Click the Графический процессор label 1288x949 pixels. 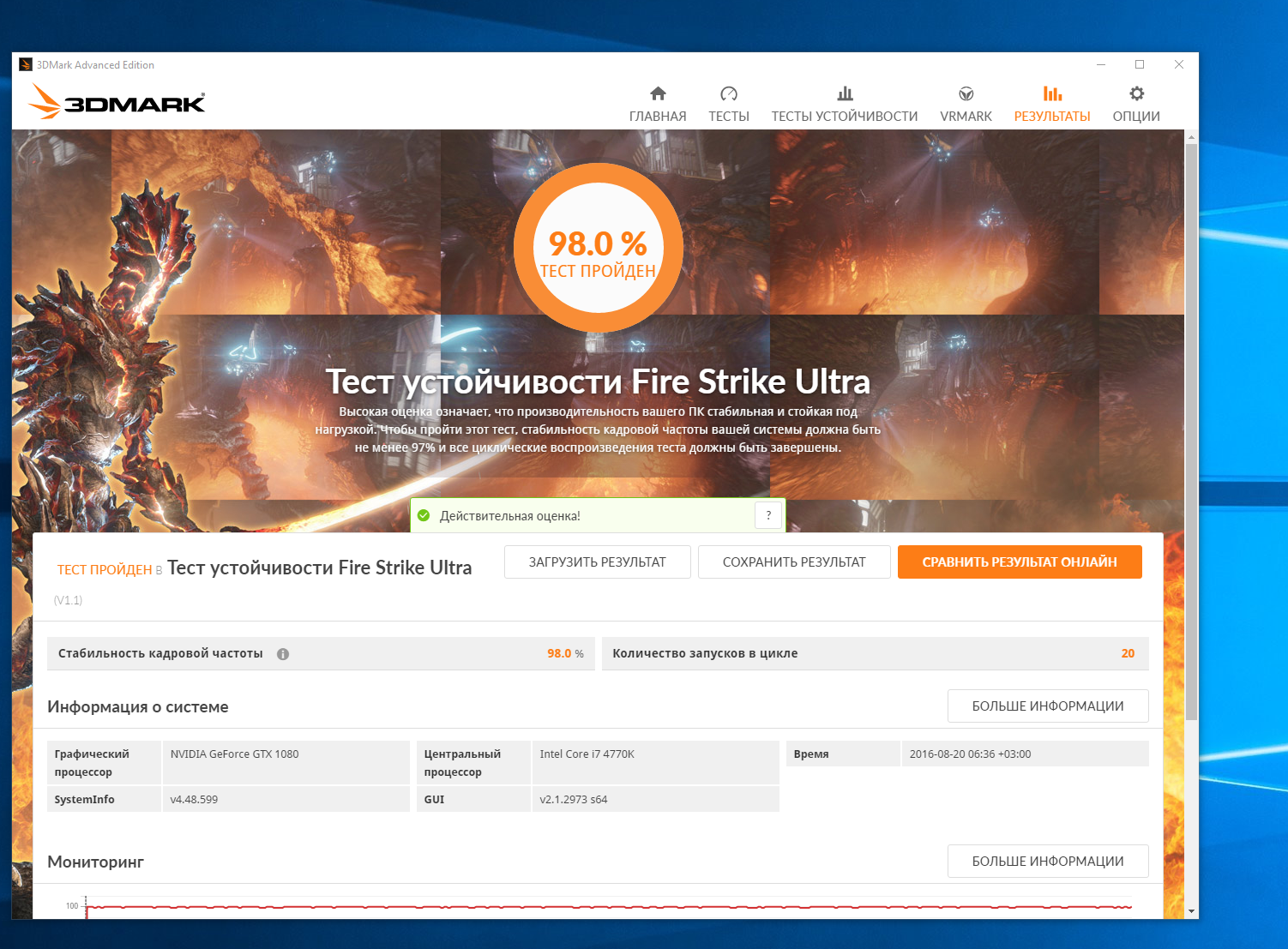click(x=92, y=763)
